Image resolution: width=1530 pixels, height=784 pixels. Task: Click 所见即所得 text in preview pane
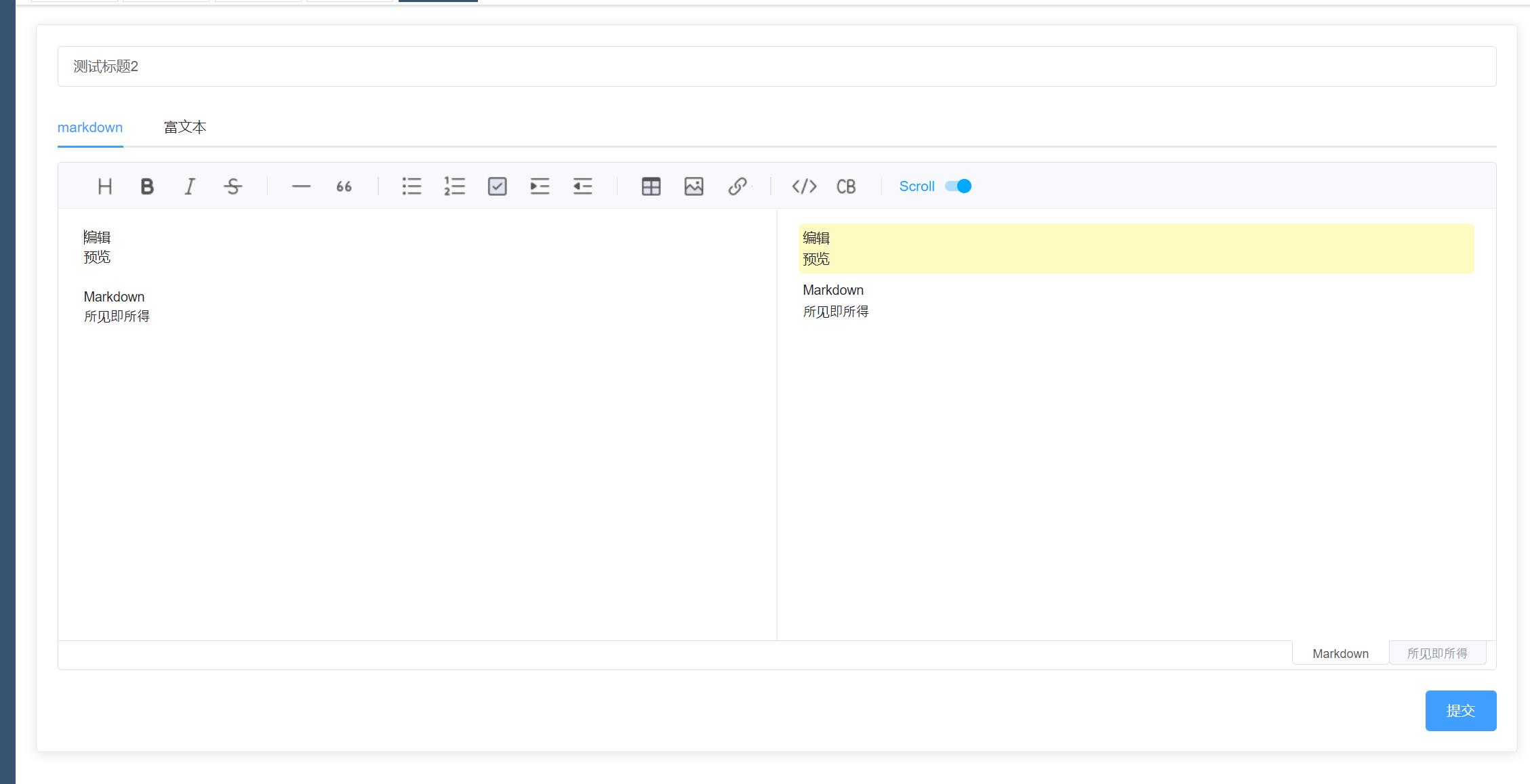836,312
